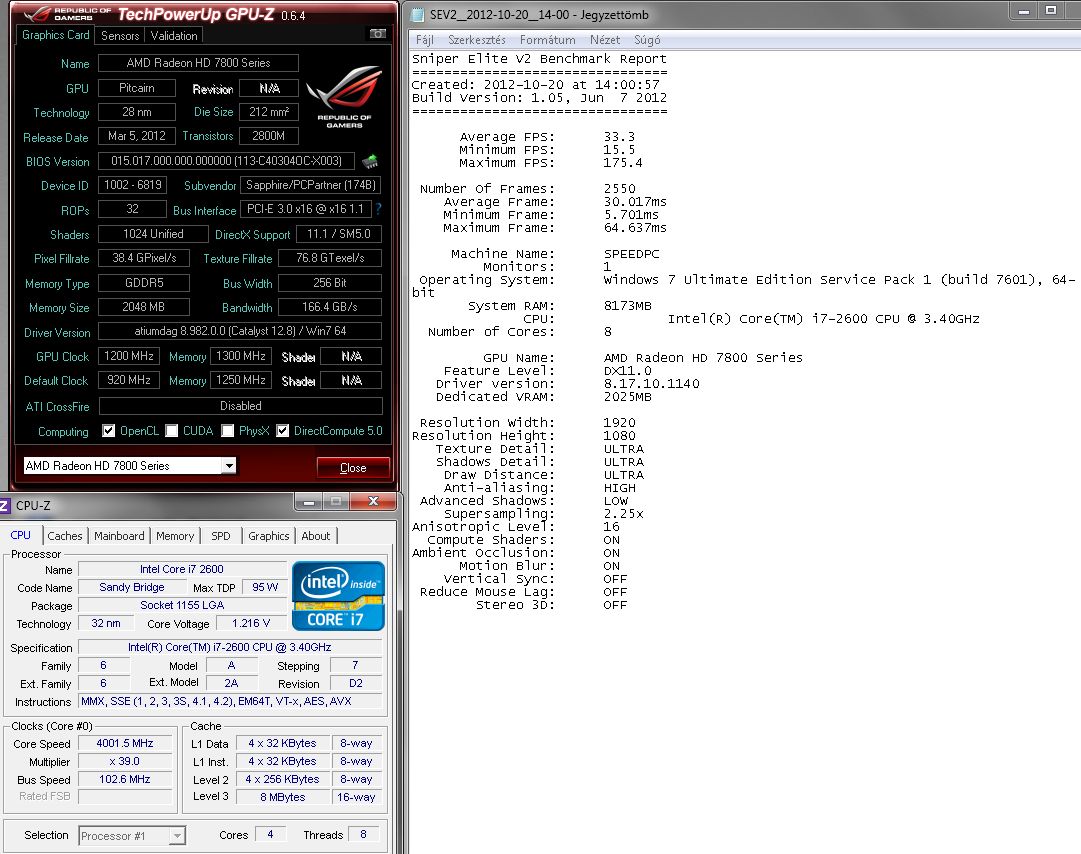Image resolution: width=1081 pixels, height=854 pixels.
Task: Switch to the Sensors tab in GPU-Z
Action: (120, 36)
